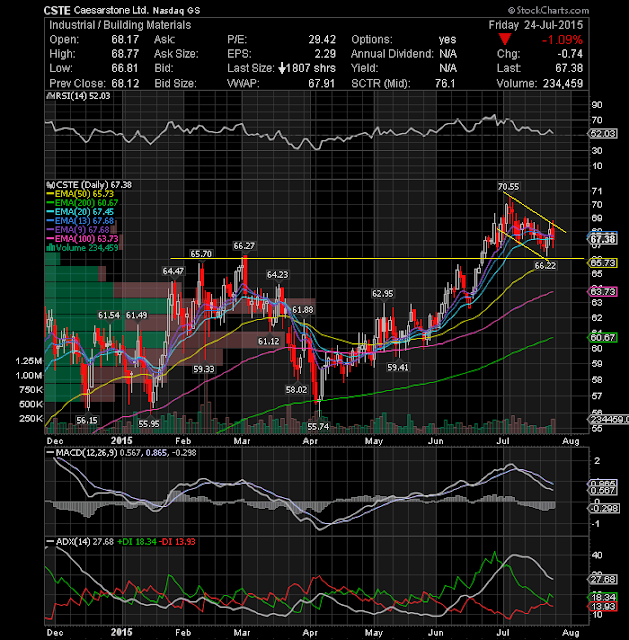Click the 61.12 price annotation
Image resolution: width=629 pixels, height=640 pixels.
coord(269,341)
